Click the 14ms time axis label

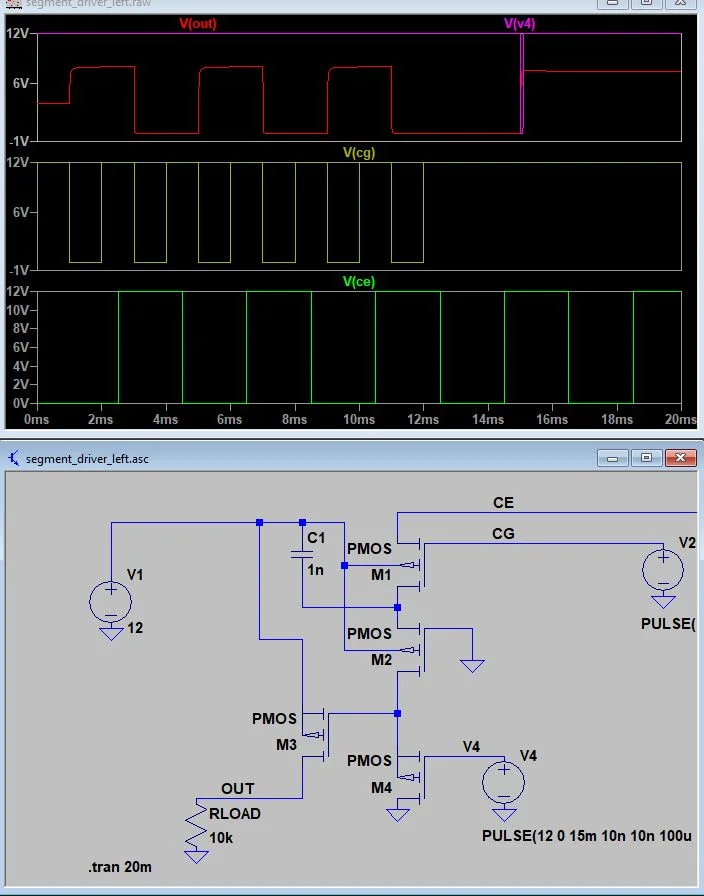point(487,419)
